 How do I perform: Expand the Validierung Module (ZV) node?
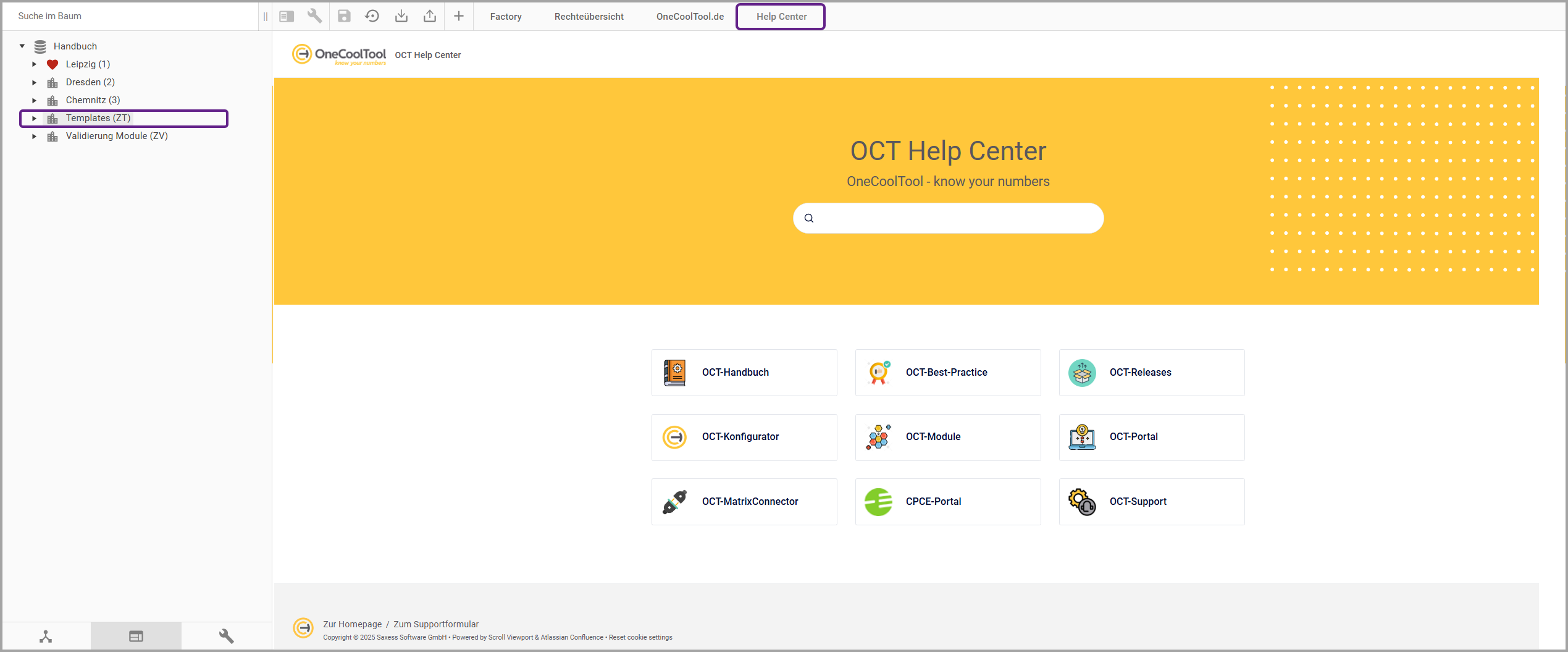[35, 136]
